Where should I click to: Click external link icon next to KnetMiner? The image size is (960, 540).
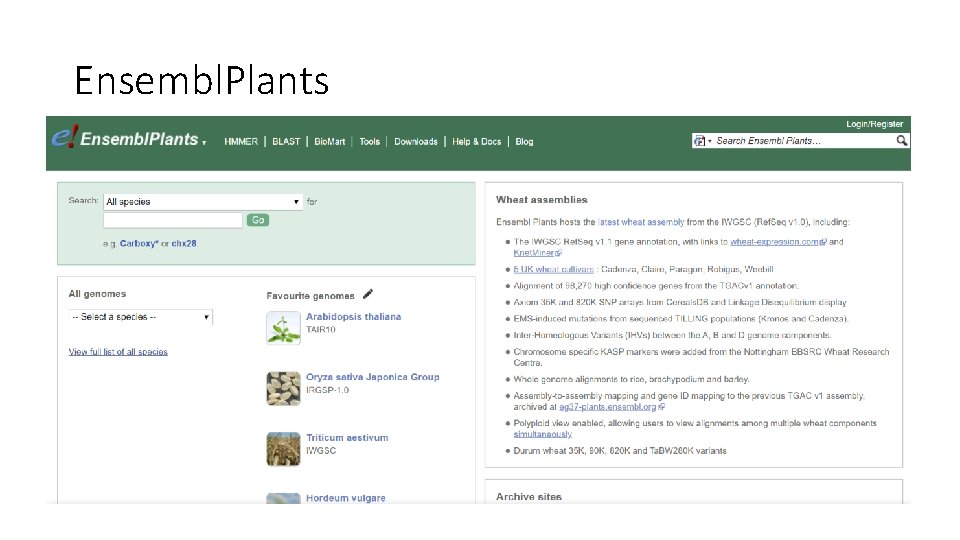(558, 253)
